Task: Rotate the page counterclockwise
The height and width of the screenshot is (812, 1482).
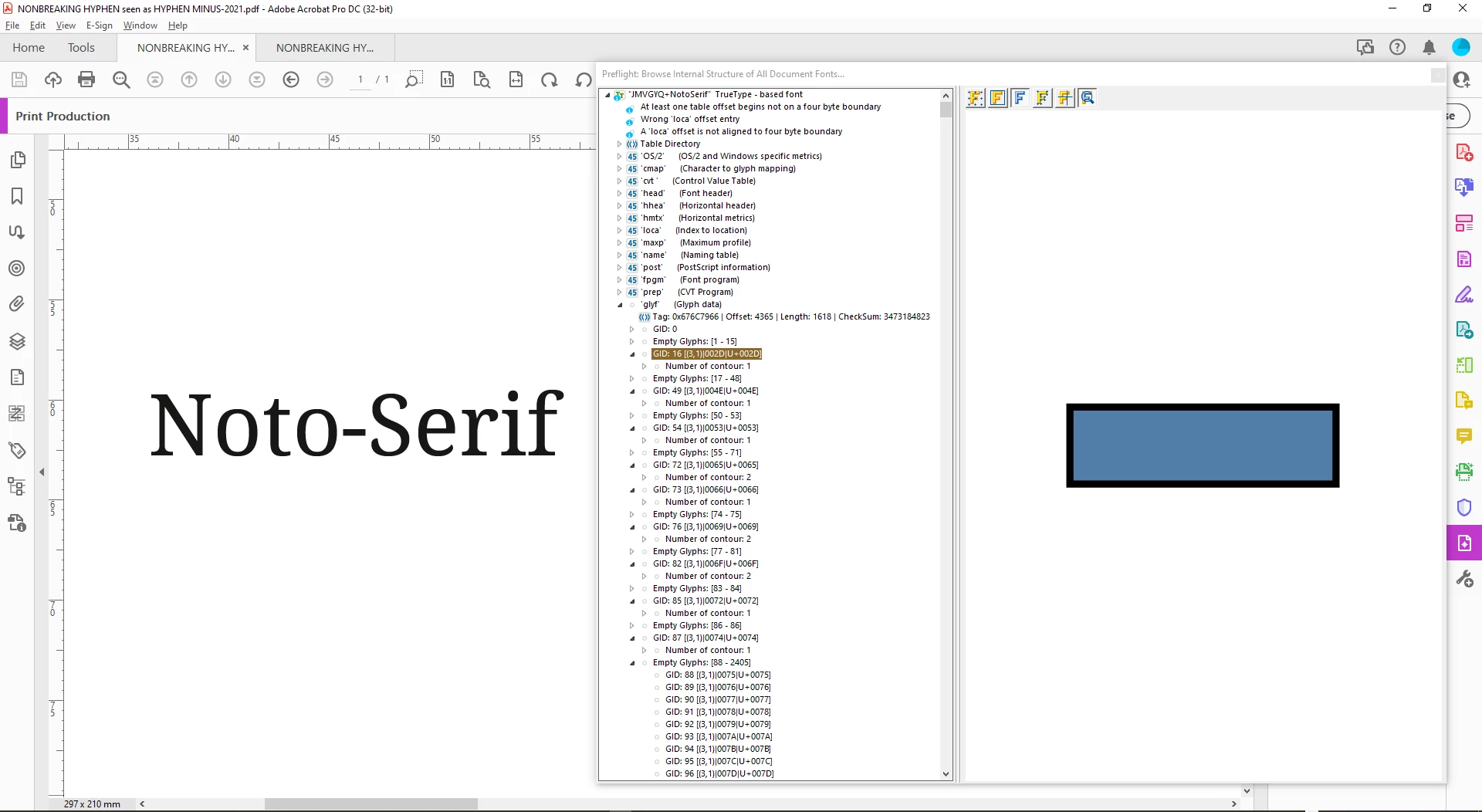Action: pos(584,80)
